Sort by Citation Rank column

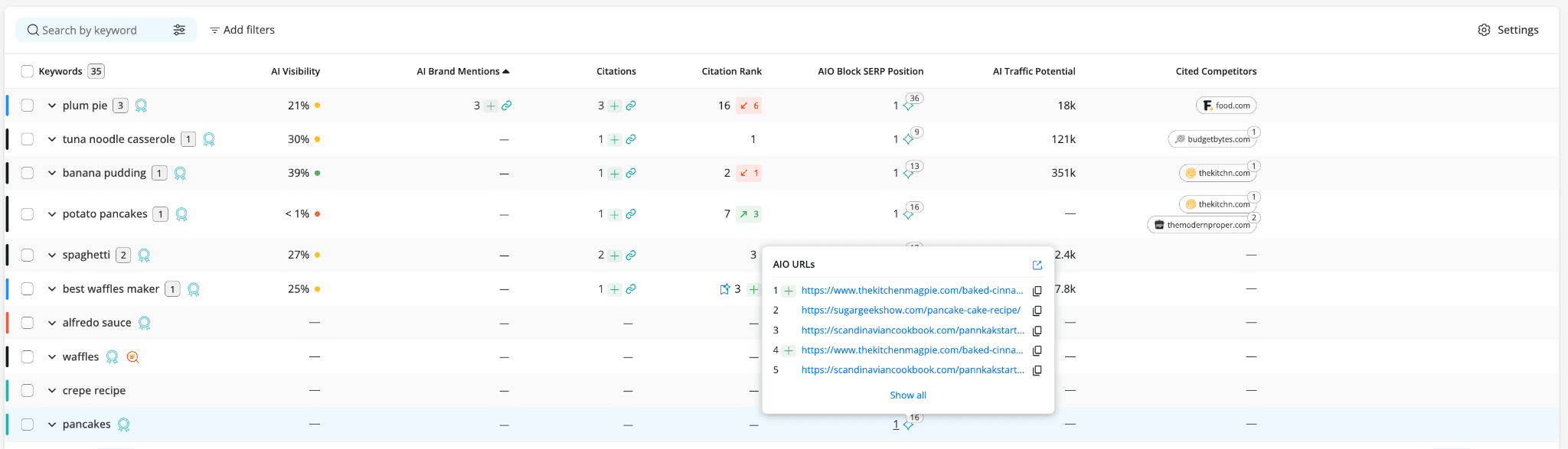click(x=732, y=71)
